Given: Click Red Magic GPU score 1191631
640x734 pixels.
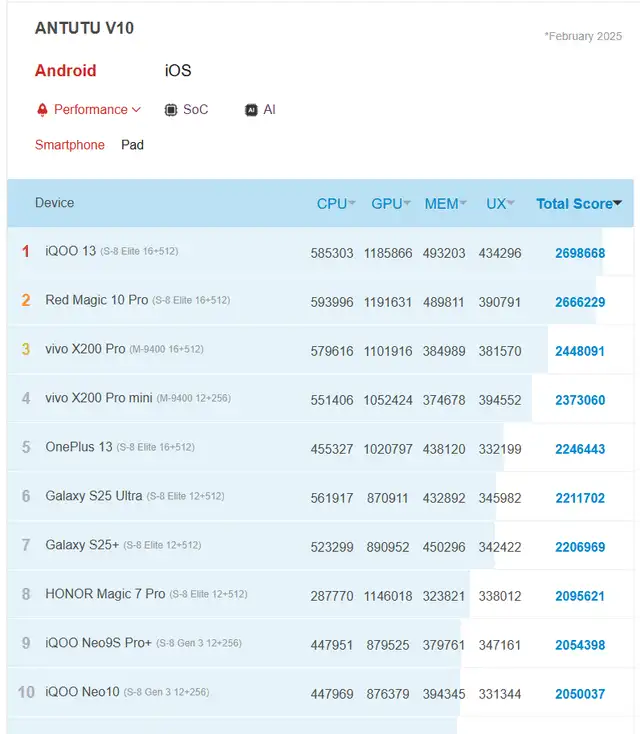Looking at the screenshot, I should [388, 302].
